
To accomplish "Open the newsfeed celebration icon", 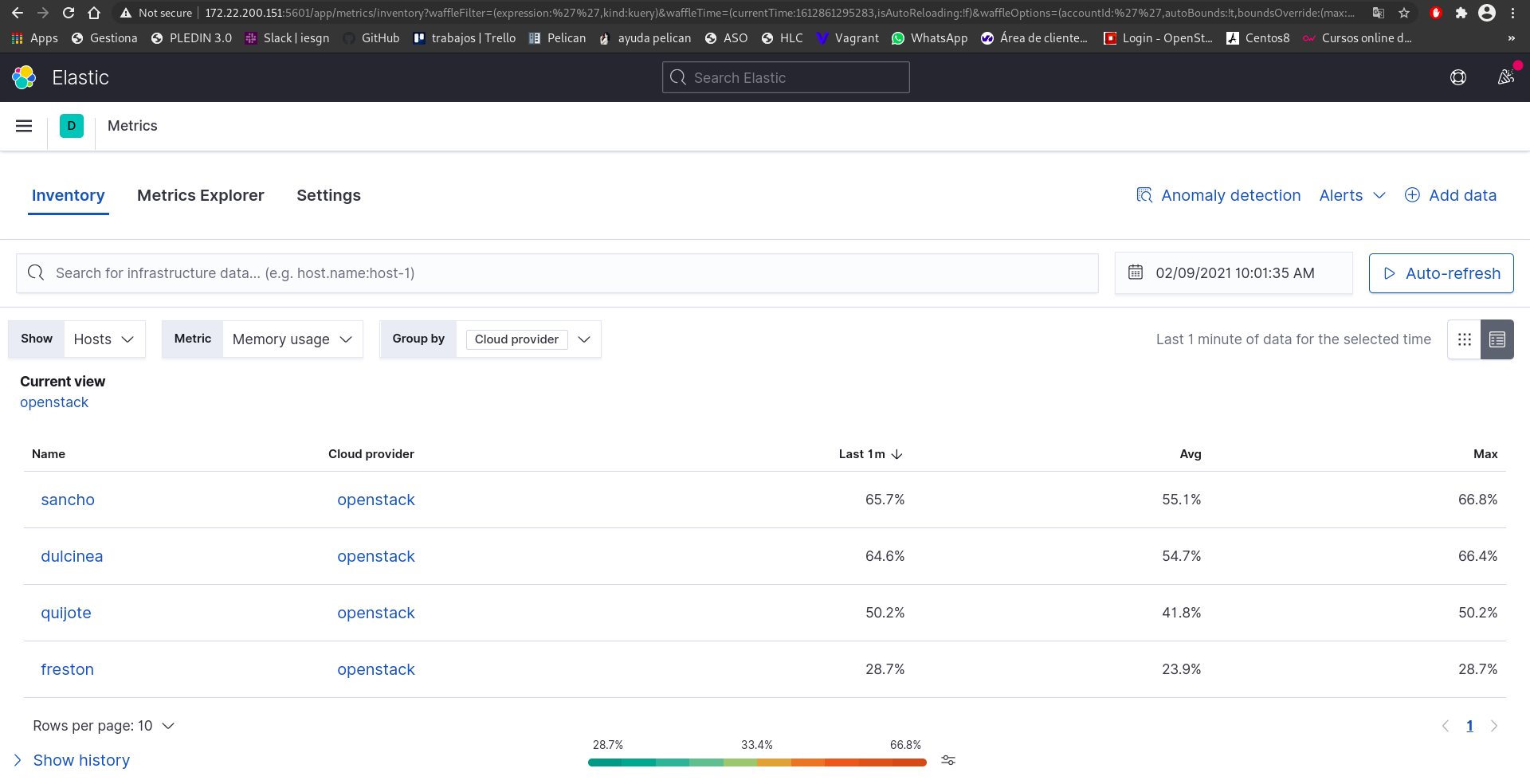I will click(1505, 77).
